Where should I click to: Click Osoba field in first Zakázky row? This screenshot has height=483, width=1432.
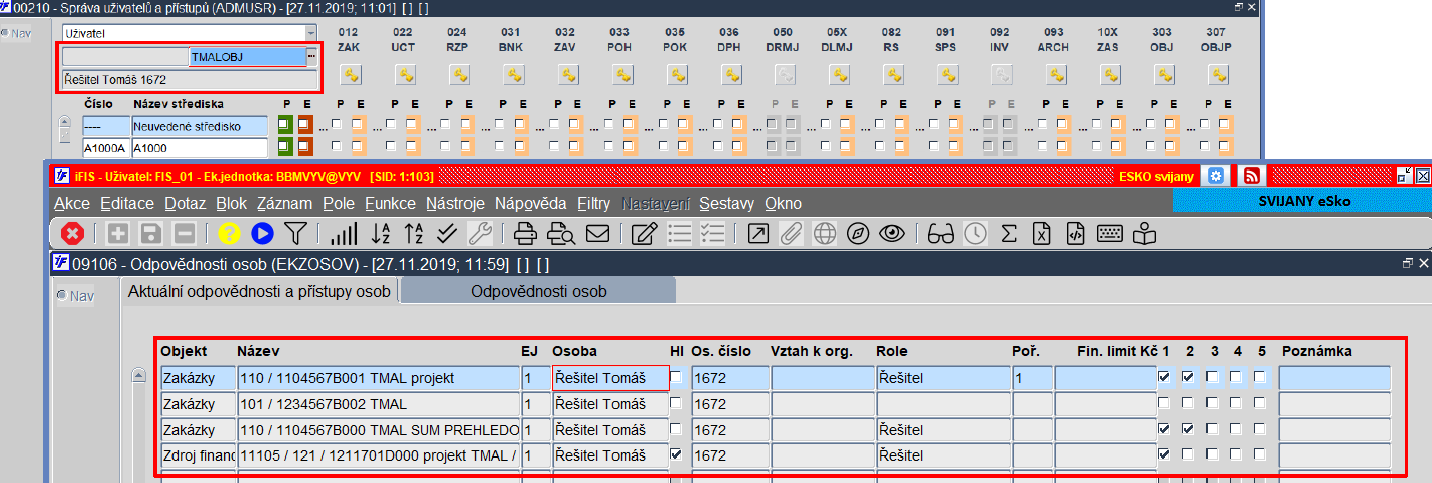click(610, 378)
